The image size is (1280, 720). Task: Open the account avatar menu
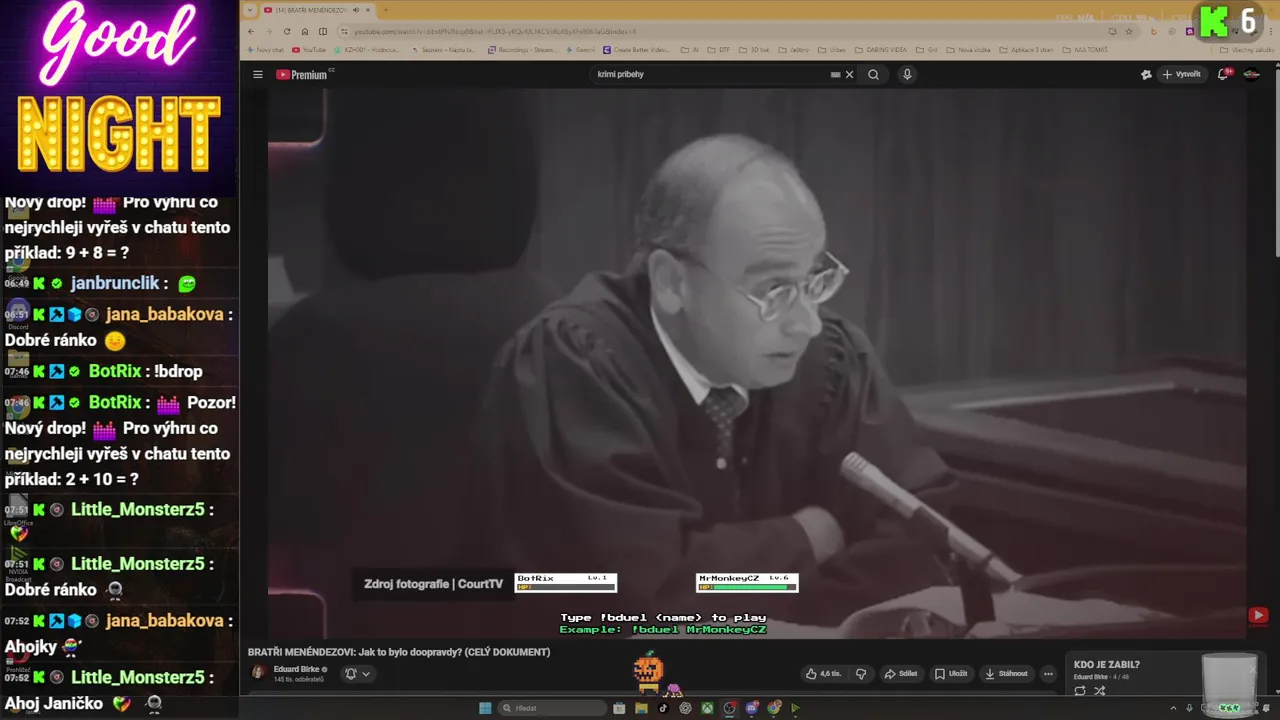tap(1251, 75)
